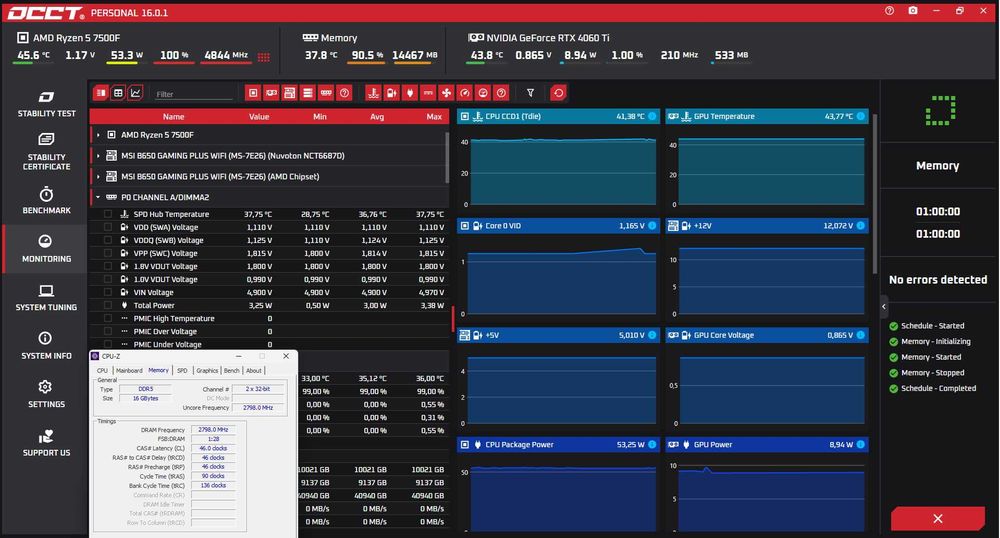Sort the table by Min column
This screenshot has height=538, width=1000.
(x=320, y=117)
